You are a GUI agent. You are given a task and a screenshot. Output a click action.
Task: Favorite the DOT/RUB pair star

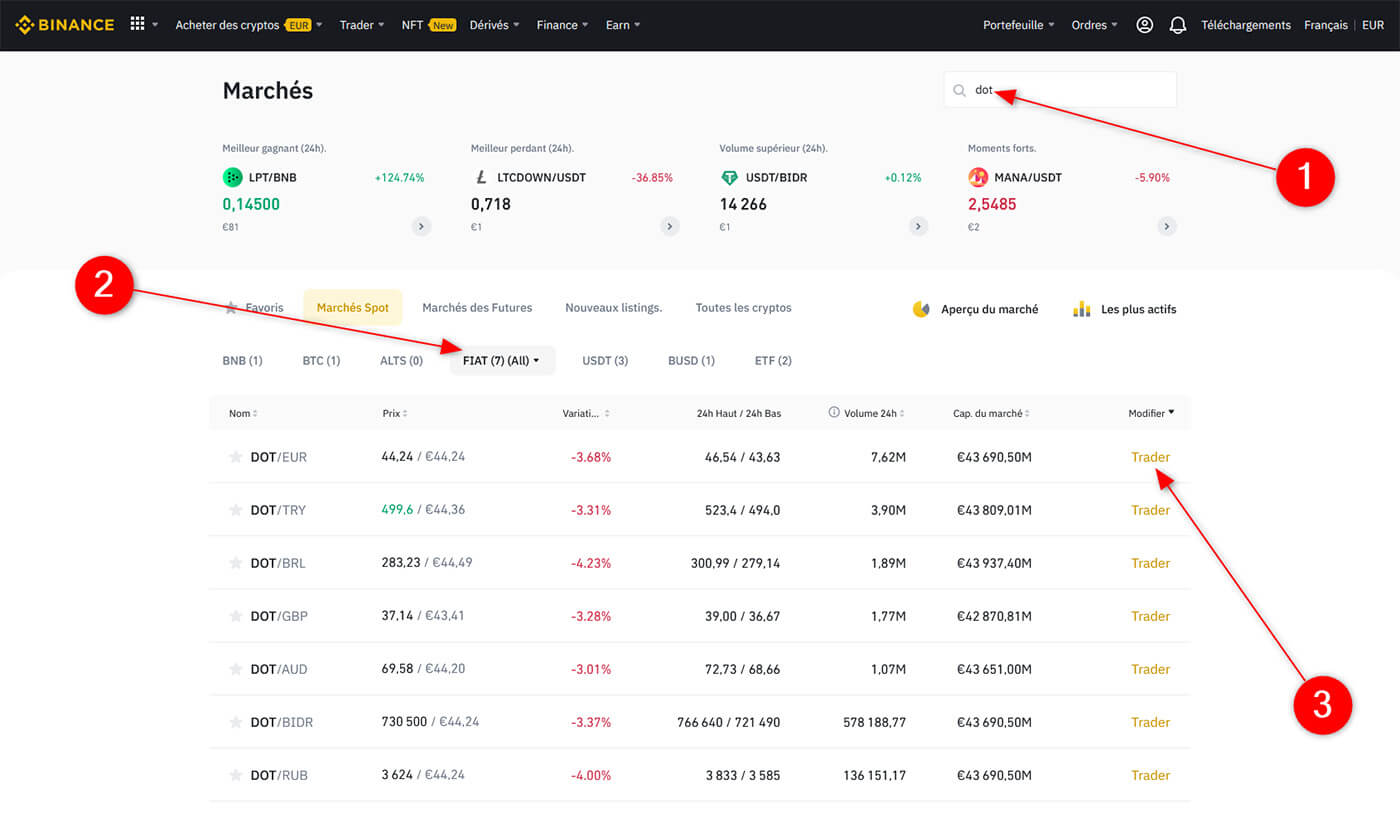[x=236, y=775]
